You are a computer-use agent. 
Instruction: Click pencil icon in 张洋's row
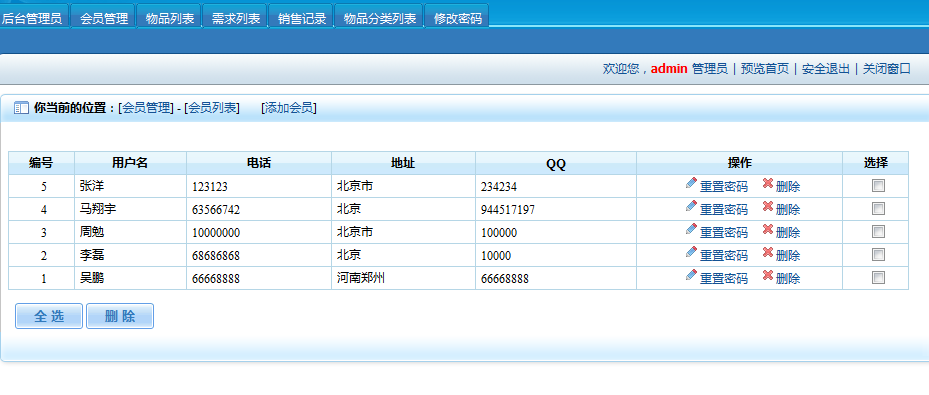click(x=691, y=184)
